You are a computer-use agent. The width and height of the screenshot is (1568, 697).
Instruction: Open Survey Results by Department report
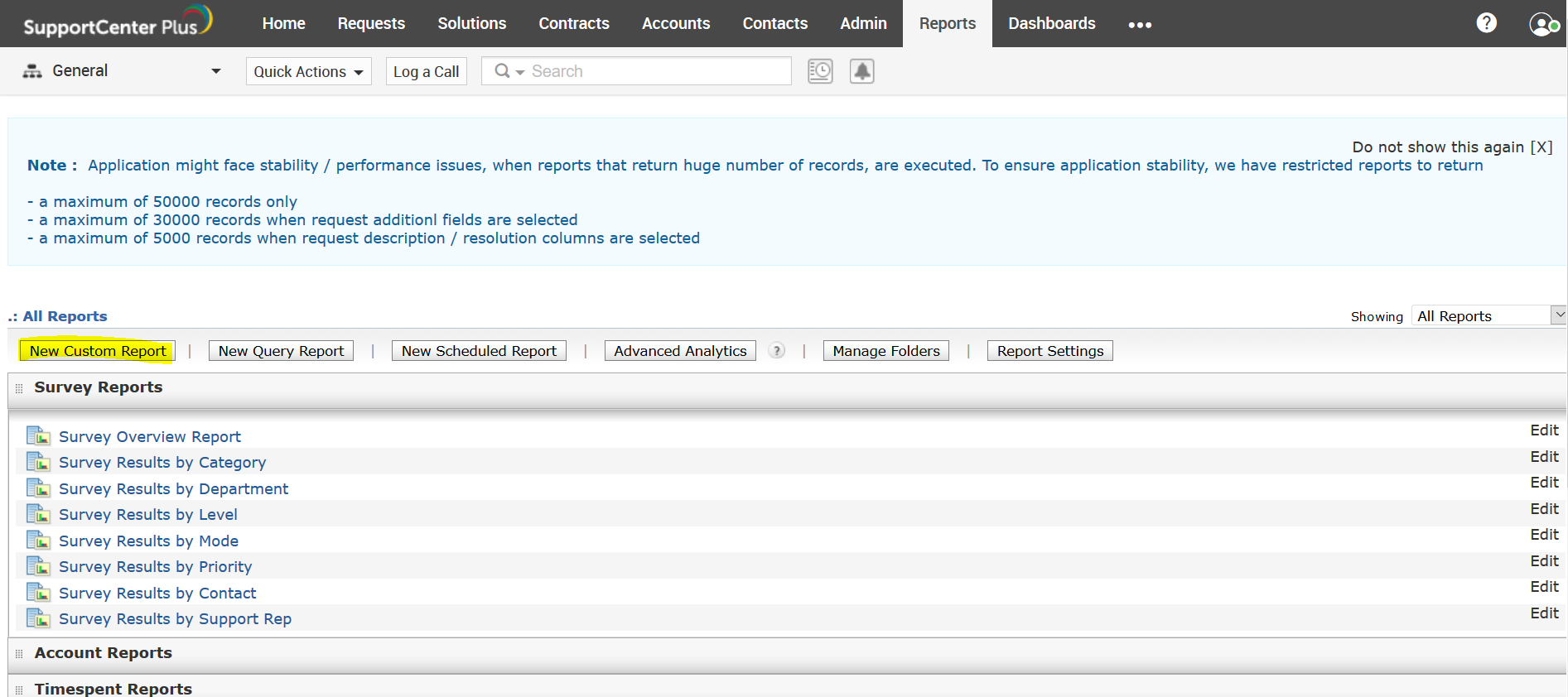pos(173,488)
